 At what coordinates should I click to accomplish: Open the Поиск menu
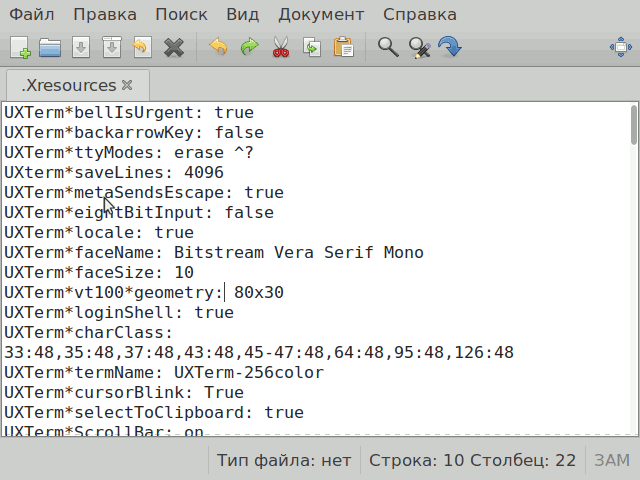click(181, 15)
